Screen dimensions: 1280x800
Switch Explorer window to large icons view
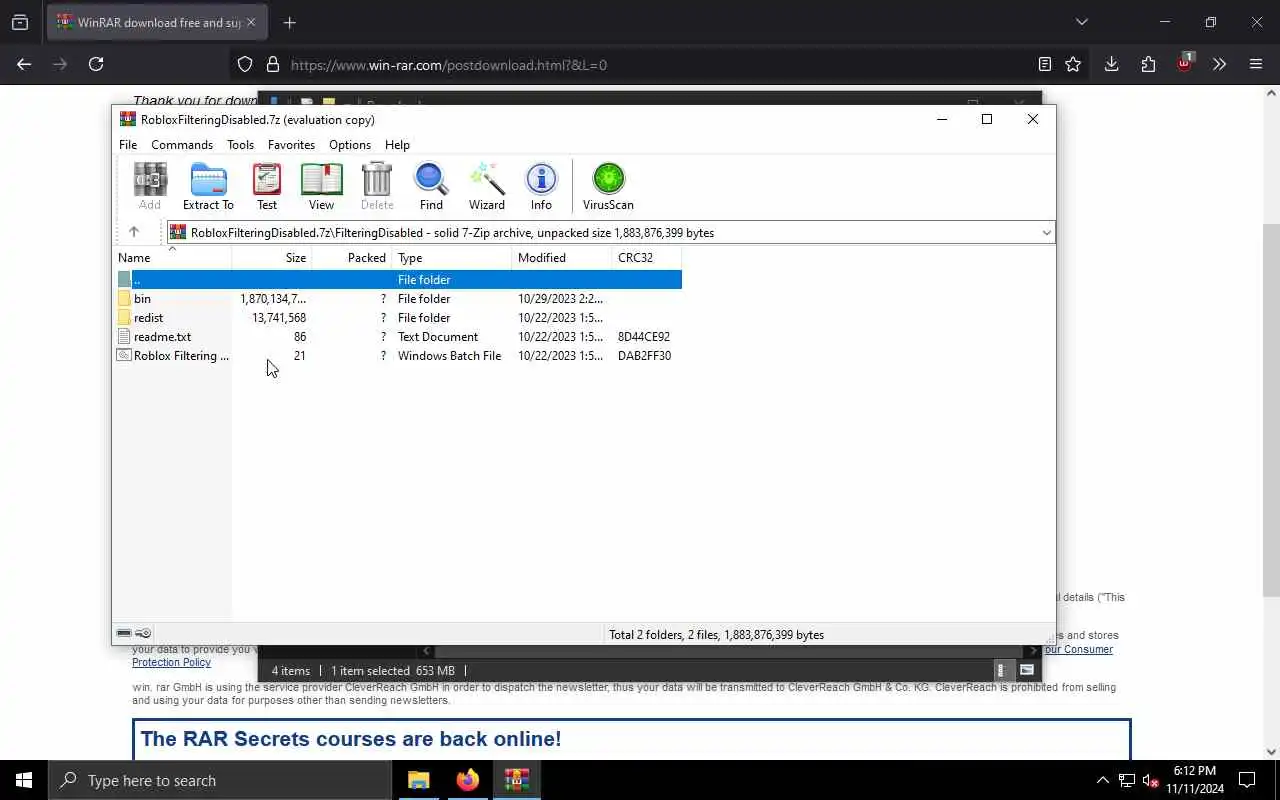tap(1027, 670)
